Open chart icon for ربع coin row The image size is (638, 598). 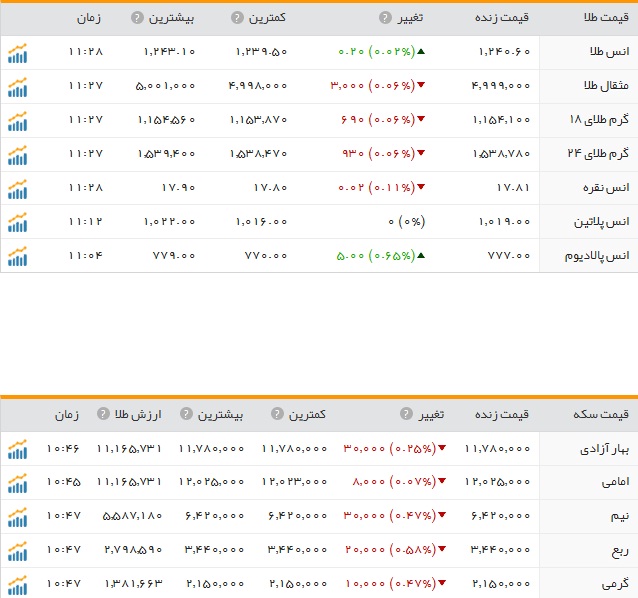pos(17,551)
